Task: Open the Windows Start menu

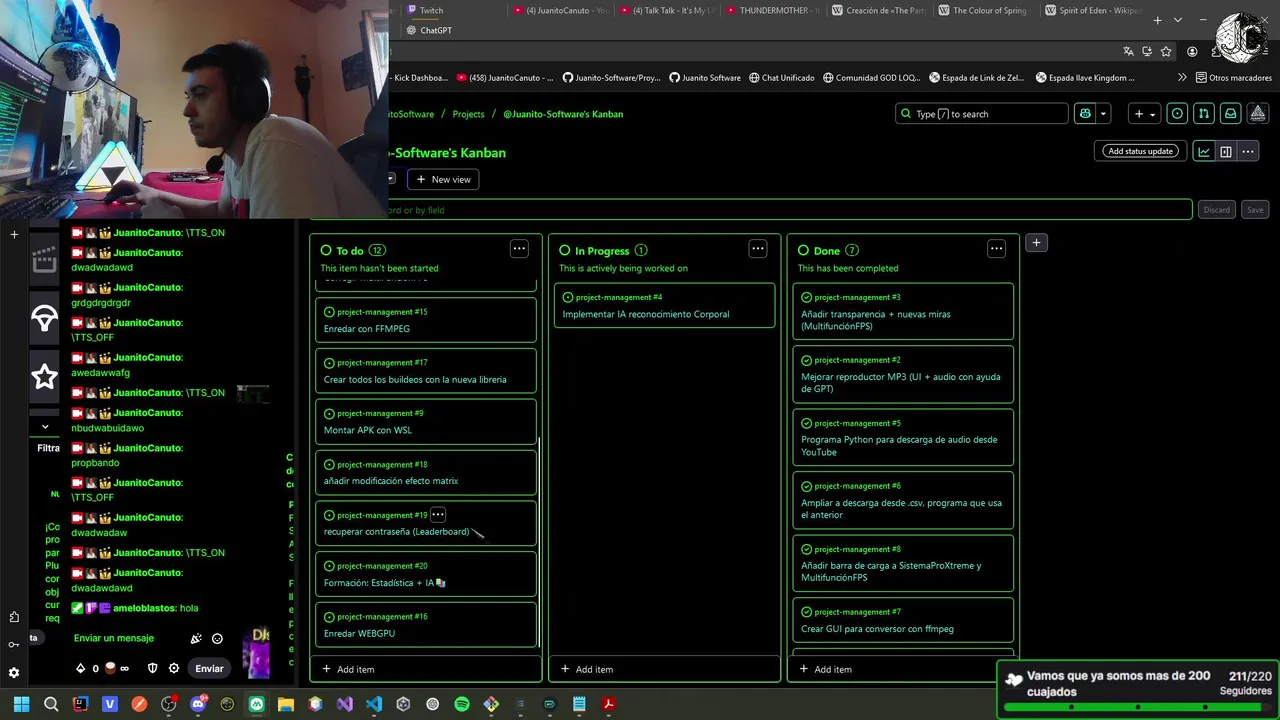Action: tap(22, 704)
